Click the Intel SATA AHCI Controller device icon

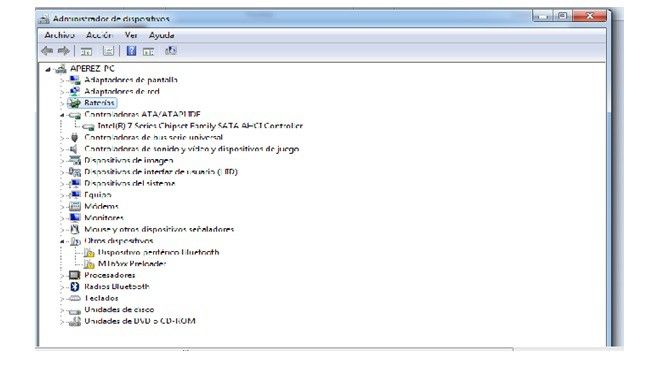[89, 126]
